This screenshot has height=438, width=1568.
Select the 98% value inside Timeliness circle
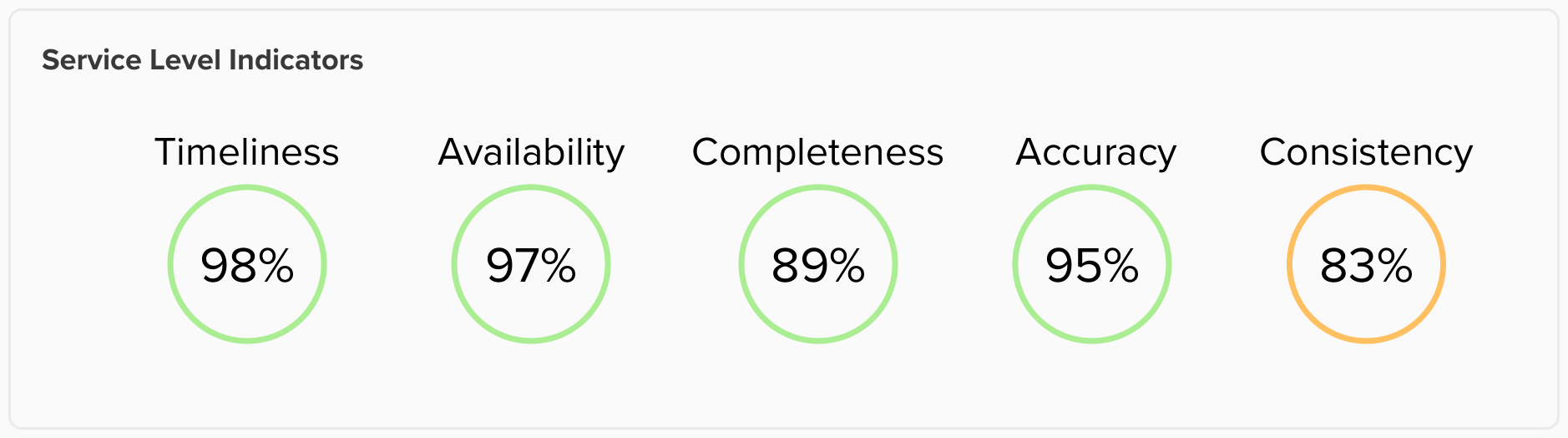point(247,266)
